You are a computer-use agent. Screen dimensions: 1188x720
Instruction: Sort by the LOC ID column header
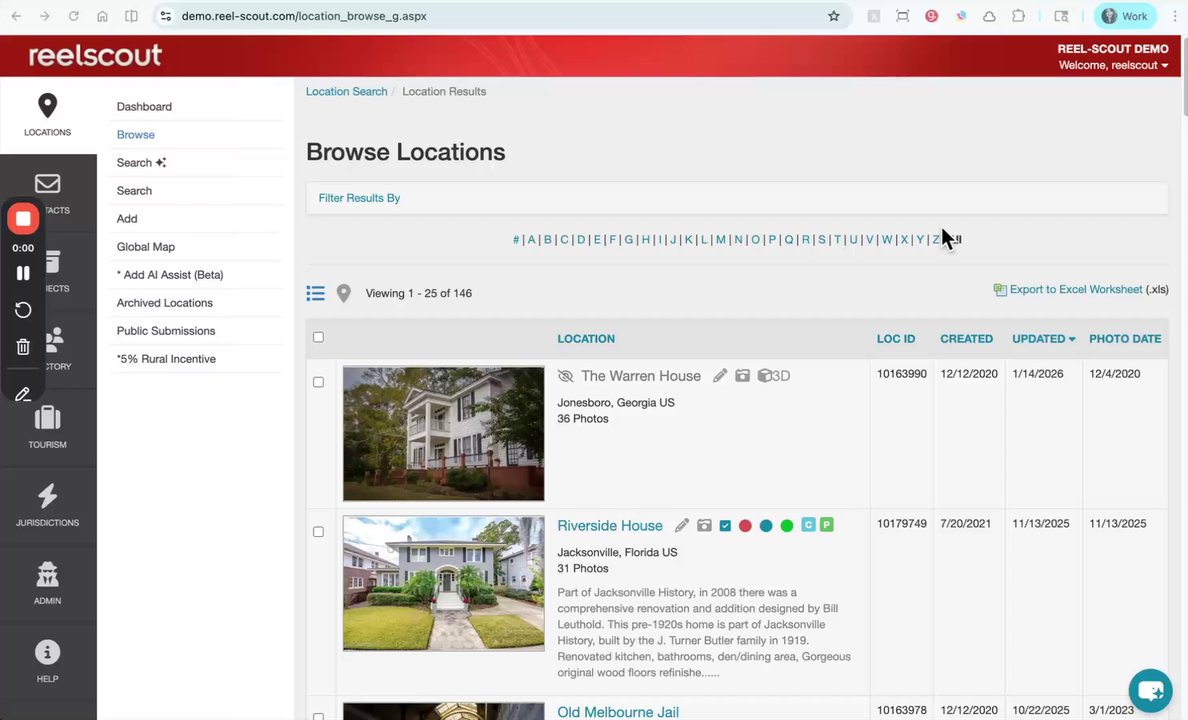click(x=896, y=339)
